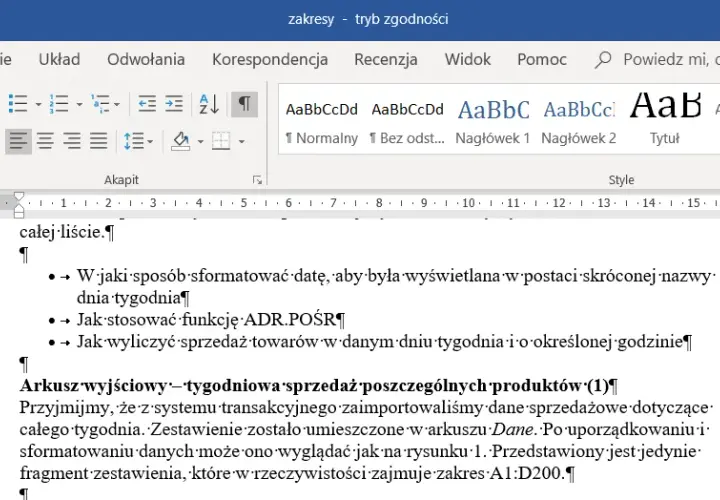The image size is (720, 500).
Task: Open numbering style dropdown arrow
Action: [79, 104]
